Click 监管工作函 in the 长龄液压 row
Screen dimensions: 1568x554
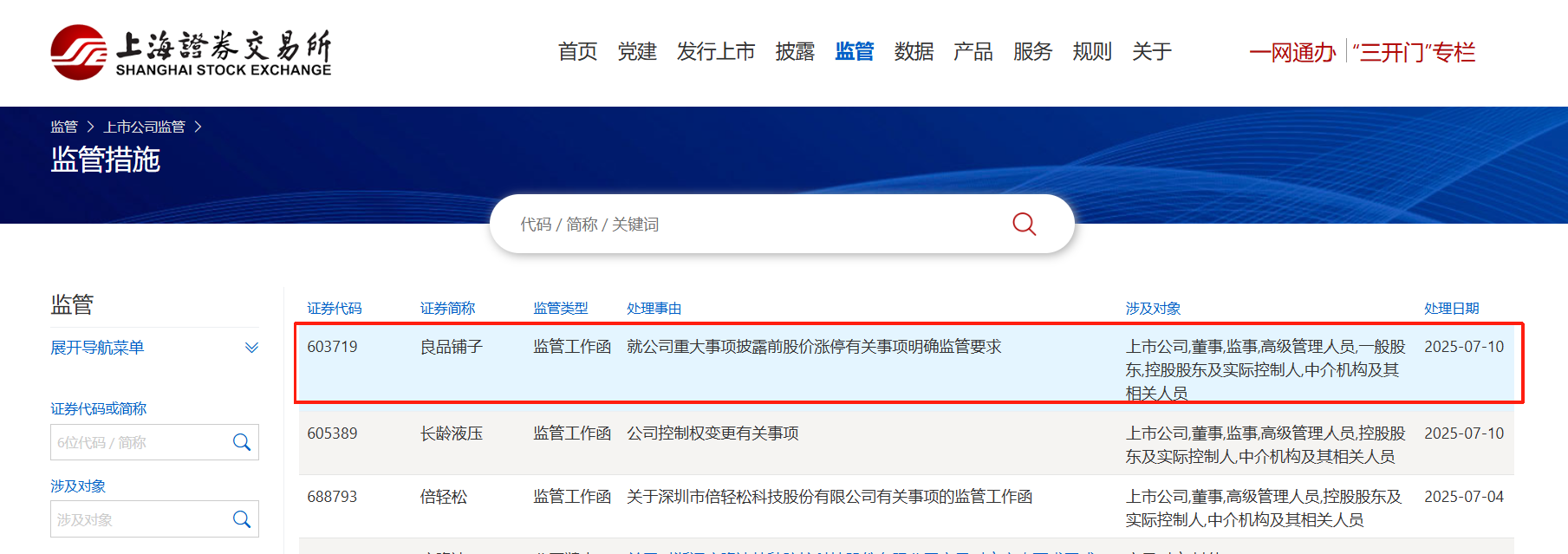572,433
